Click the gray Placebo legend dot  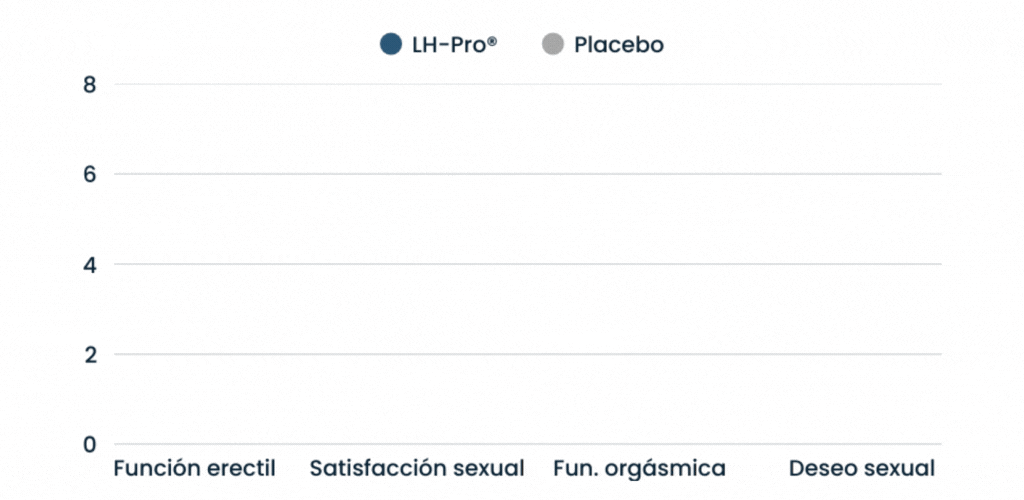click(x=552, y=44)
